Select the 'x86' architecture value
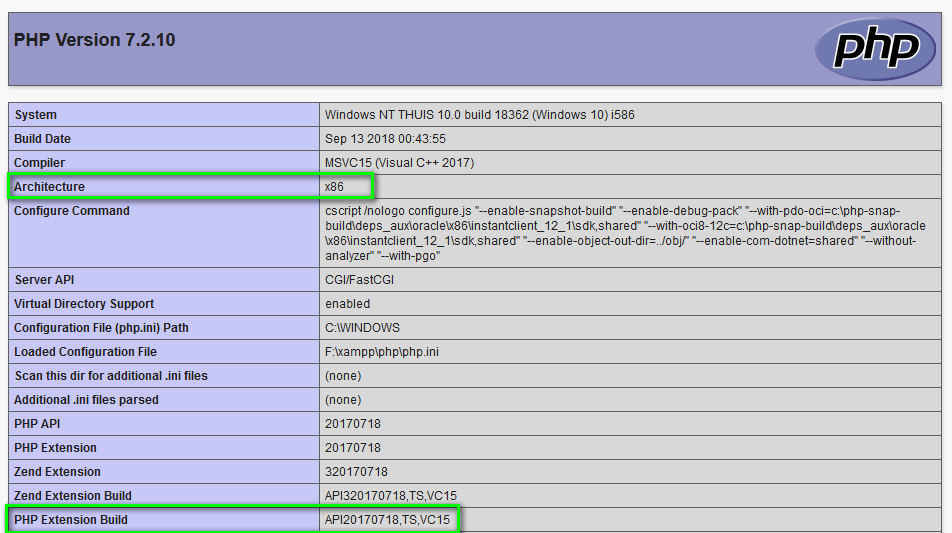Image resolution: width=952 pixels, height=533 pixels. click(334, 186)
